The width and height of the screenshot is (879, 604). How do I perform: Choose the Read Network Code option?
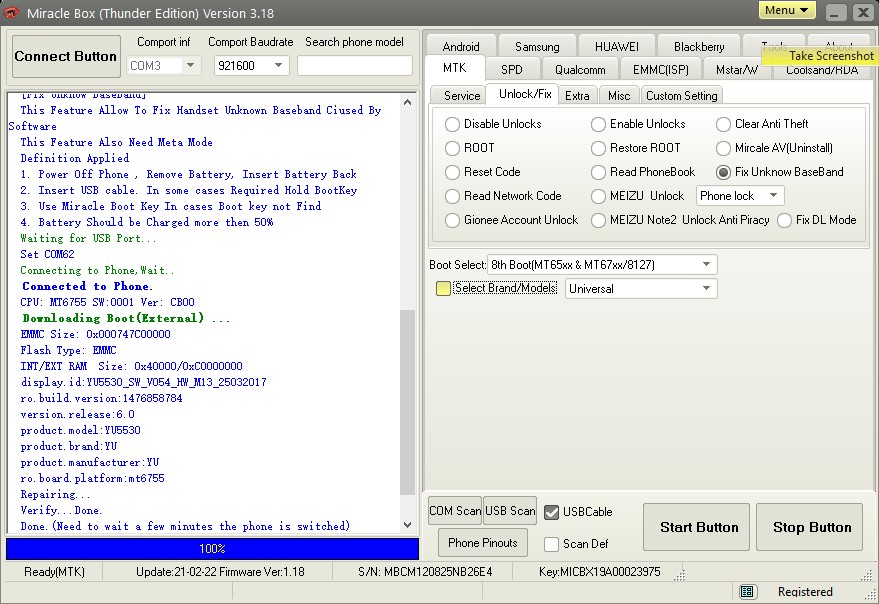452,196
